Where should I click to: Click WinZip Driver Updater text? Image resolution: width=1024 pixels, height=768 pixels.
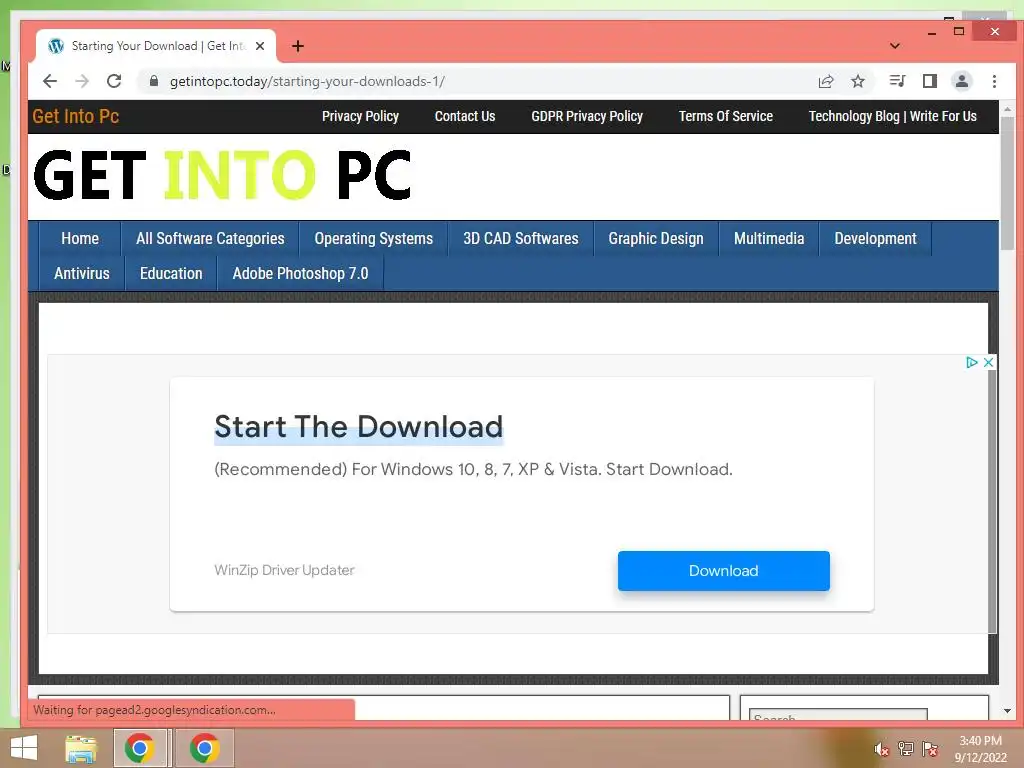pyautogui.click(x=284, y=570)
